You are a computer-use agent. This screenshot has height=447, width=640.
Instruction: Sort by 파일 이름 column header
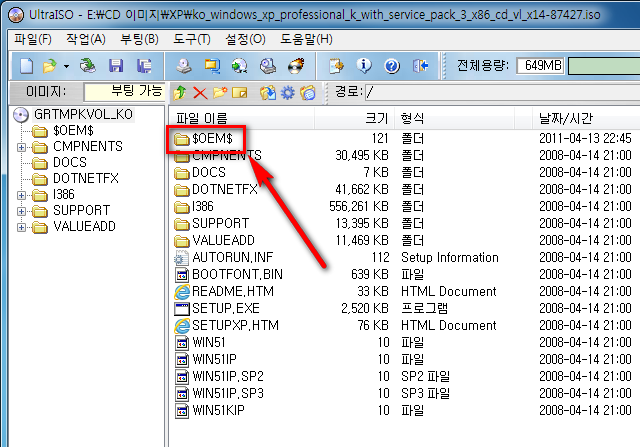(x=241, y=118)
